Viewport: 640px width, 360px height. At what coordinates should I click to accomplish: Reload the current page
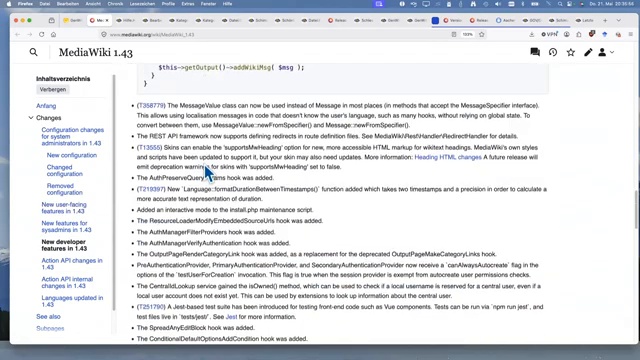42,35
